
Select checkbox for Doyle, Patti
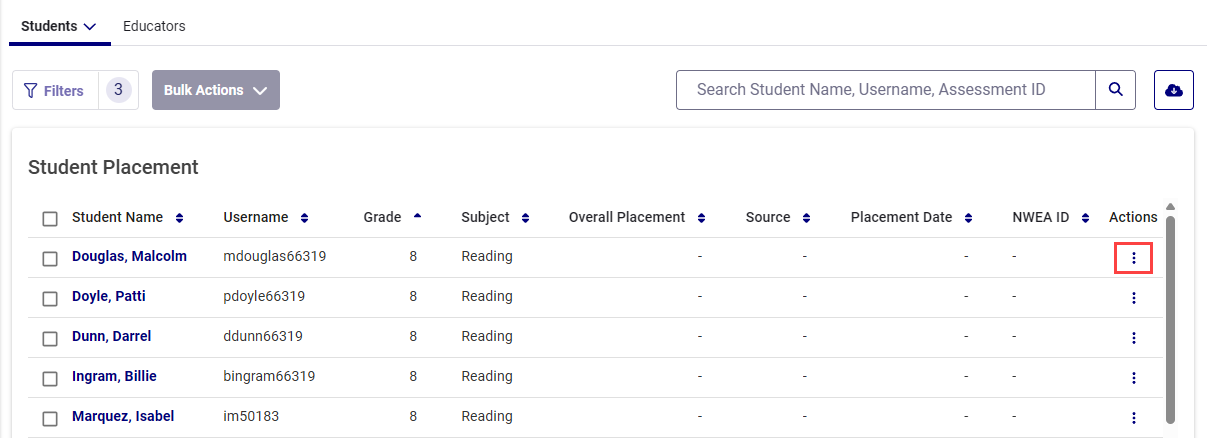point(50,299)
